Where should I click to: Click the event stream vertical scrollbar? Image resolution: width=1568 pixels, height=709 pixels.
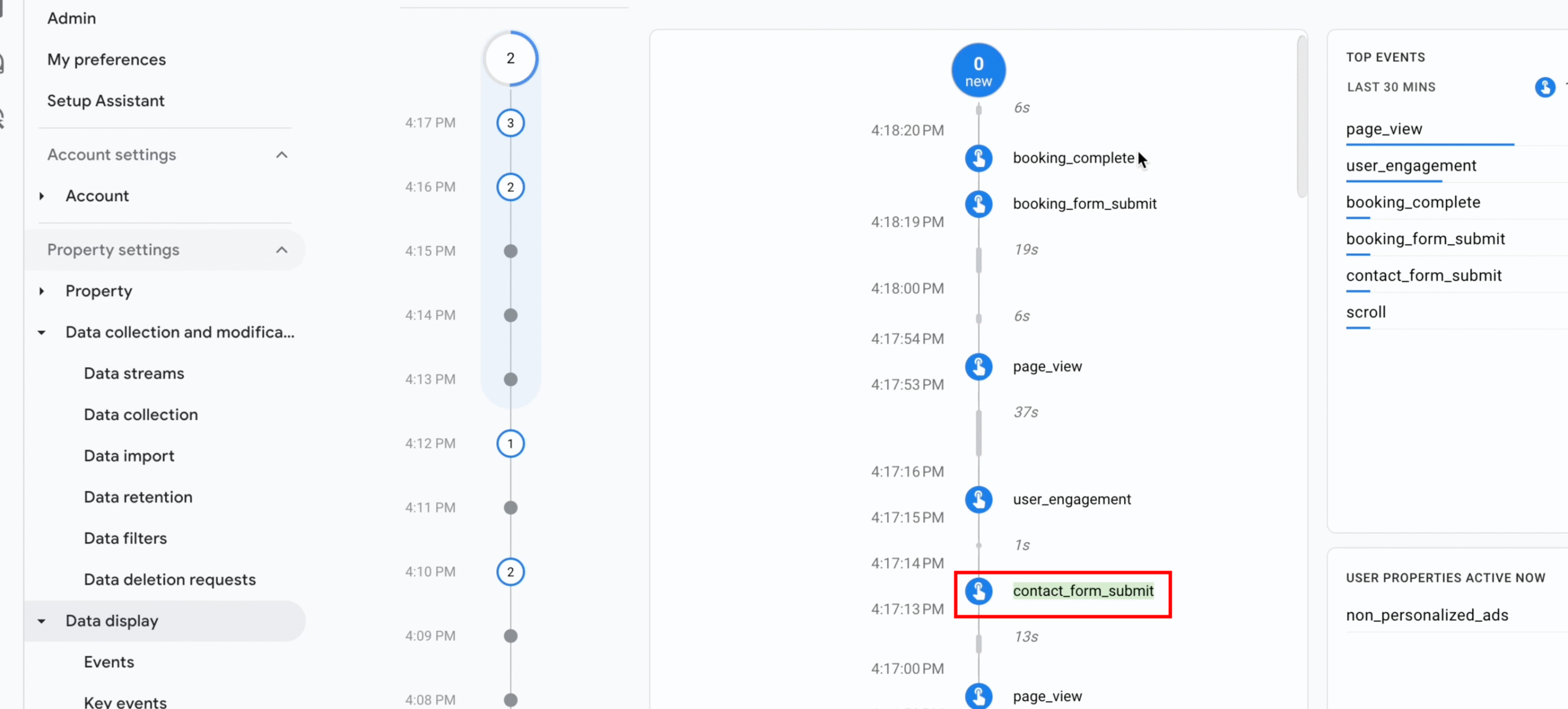[1302, 116]
